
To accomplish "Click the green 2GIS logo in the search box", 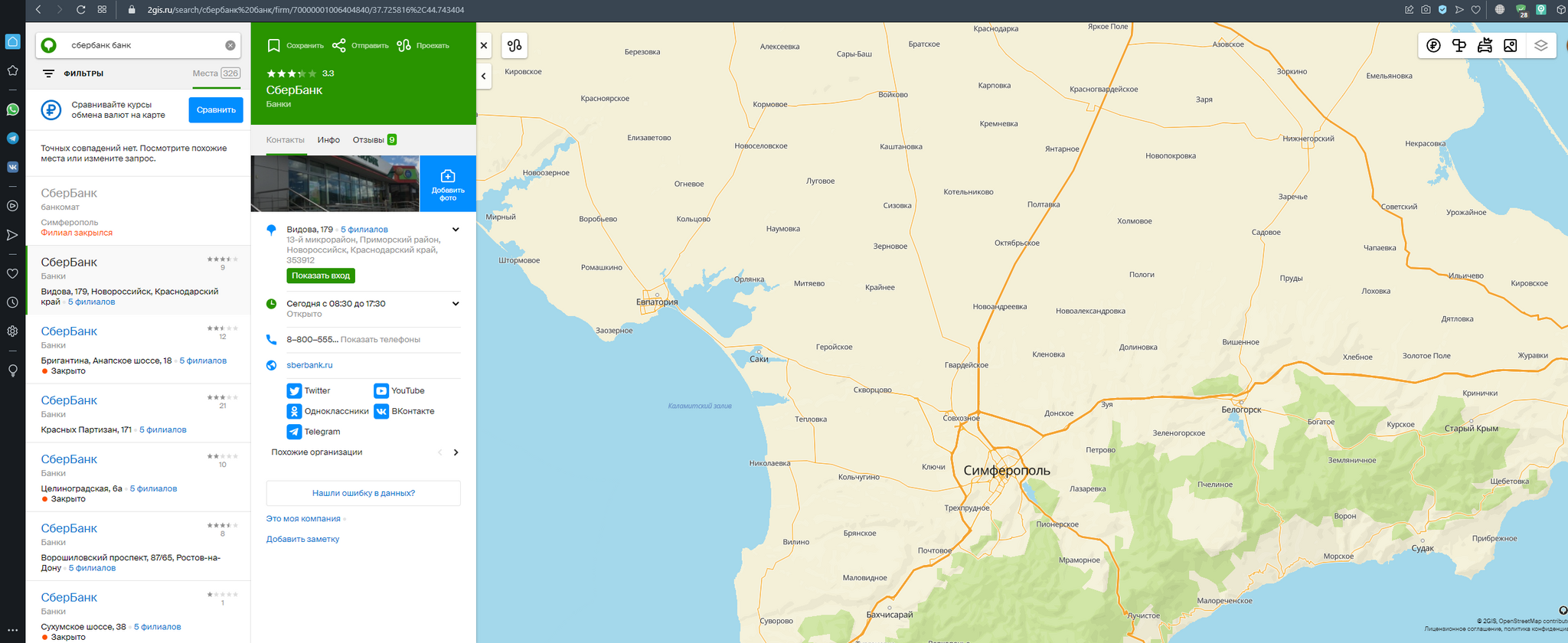I will 48,45.
